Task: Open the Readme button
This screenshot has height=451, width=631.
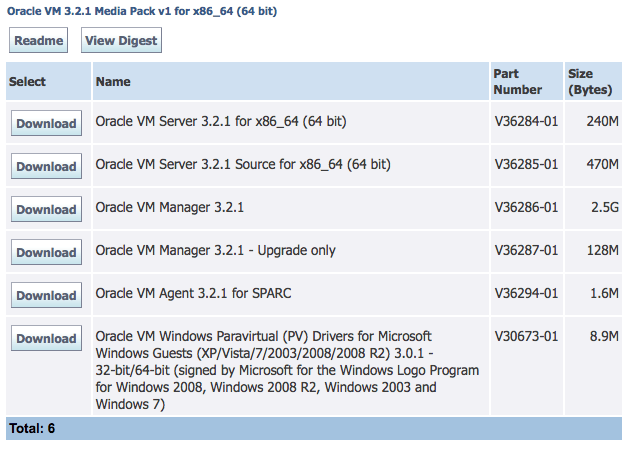Action: 39,40
